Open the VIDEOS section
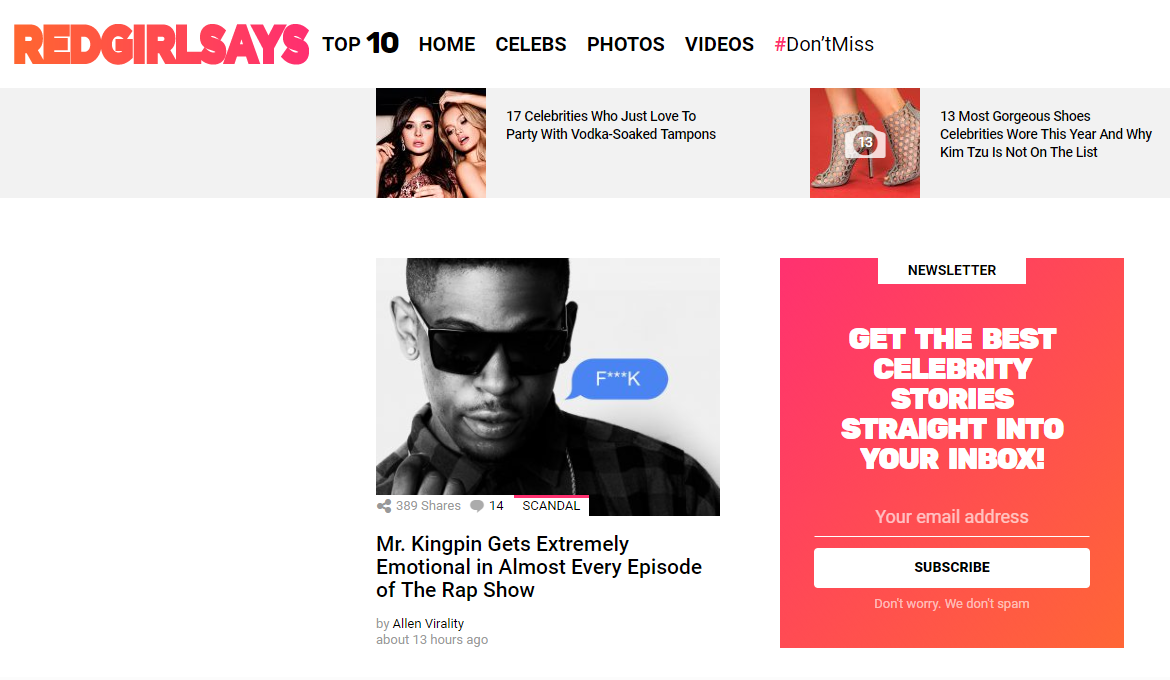1170x680 pixels. tap(719, 45)
